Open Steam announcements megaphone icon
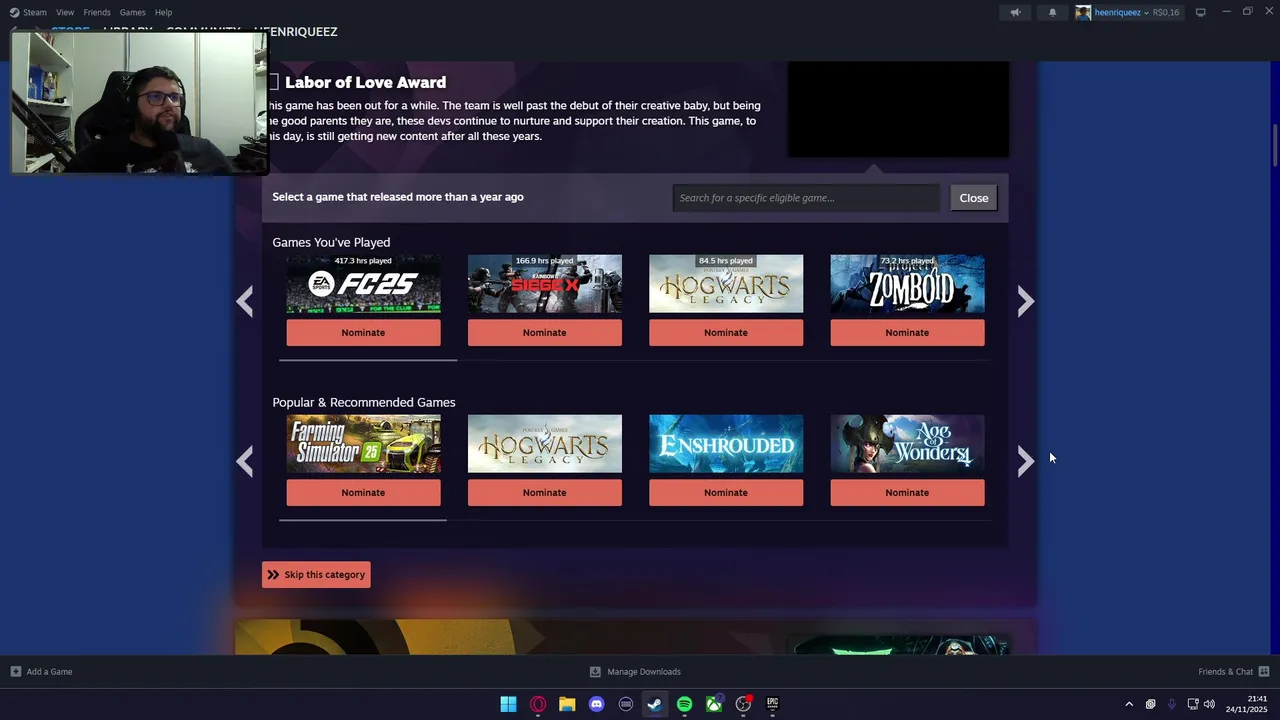This screenshot has height=720, width=1280. tap(1015, 12)
